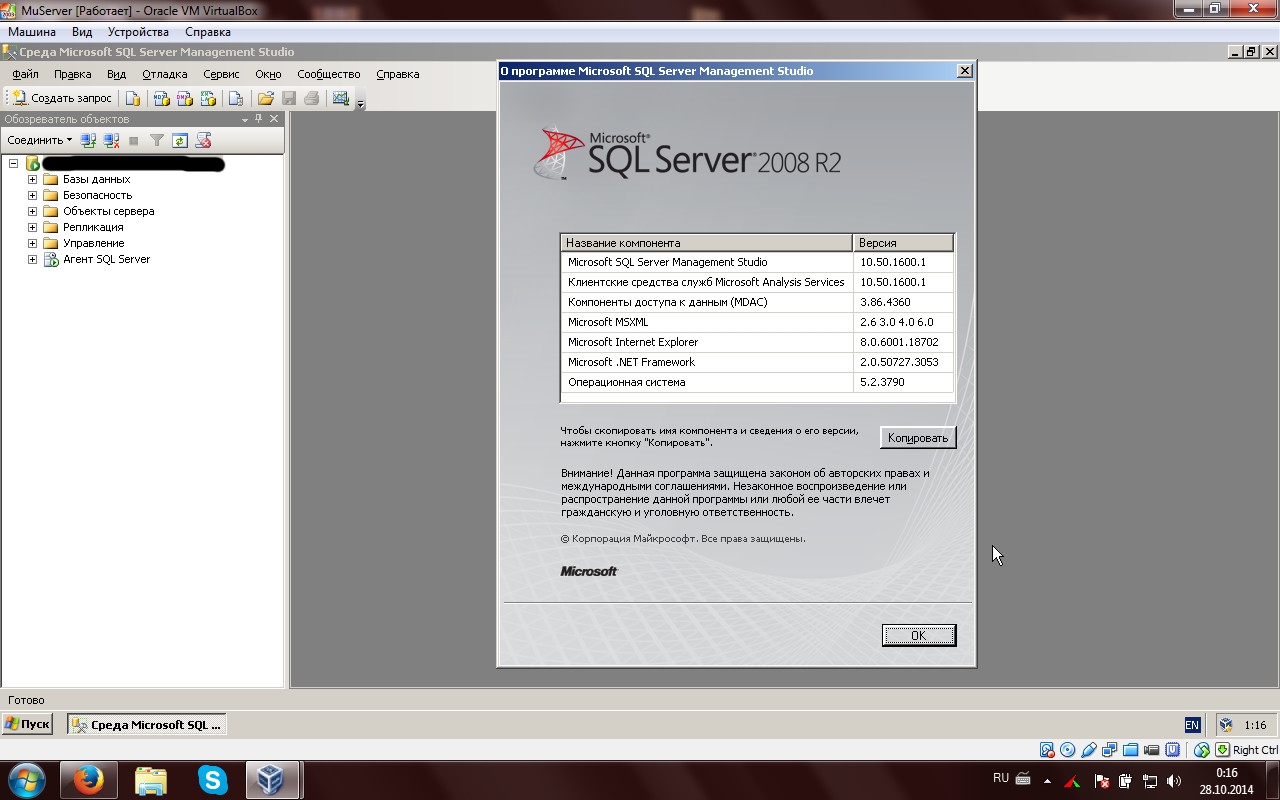This screenshot has height=800, width=1280.
Task: Expand the "Объекты сервера" folder
Action: [x=32, y=211]
